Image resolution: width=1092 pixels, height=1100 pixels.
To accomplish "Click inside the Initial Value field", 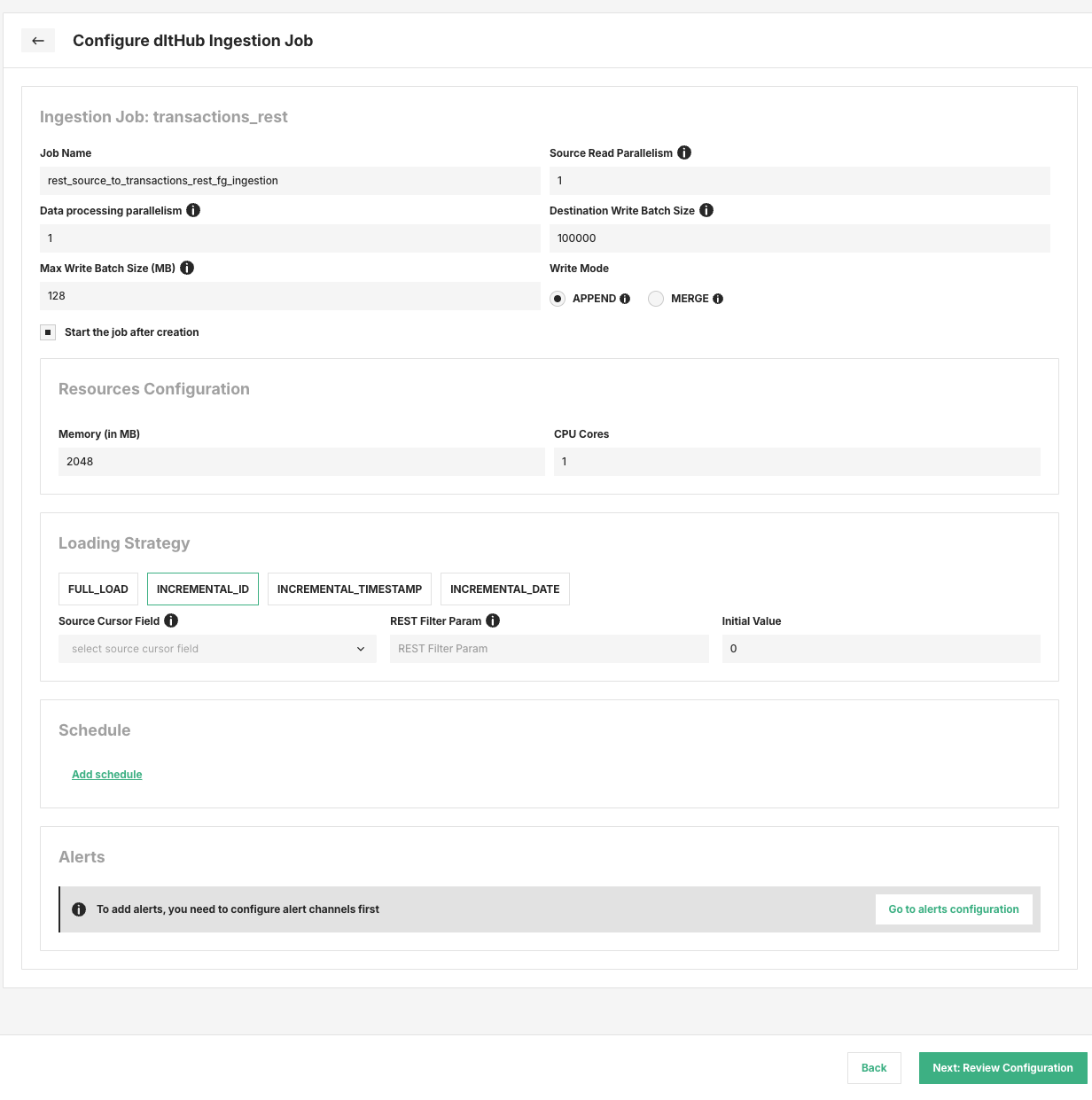I will click(x=880, y=648).
